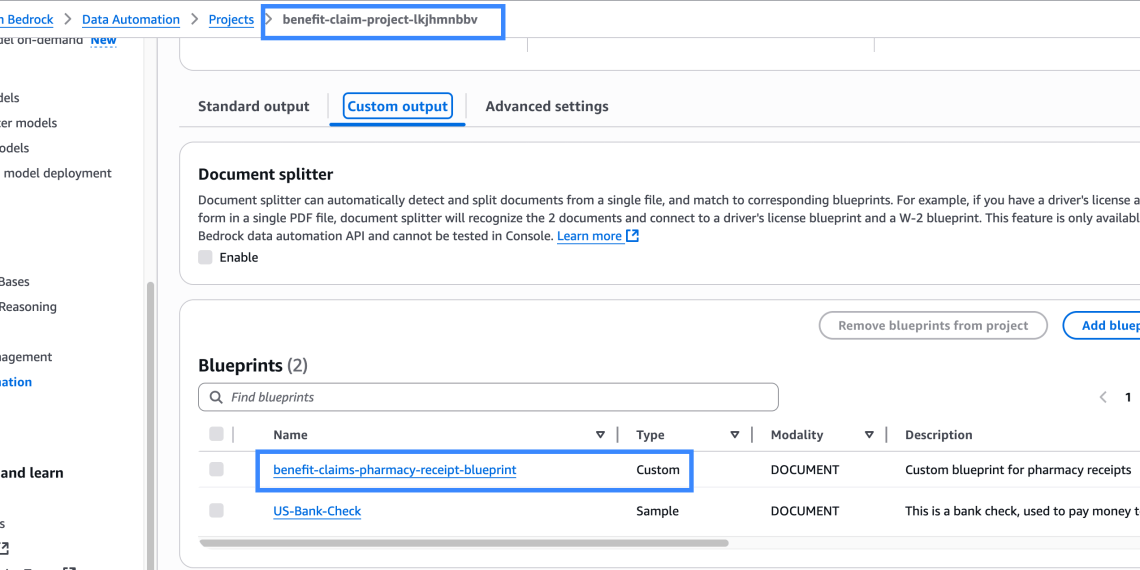The height and width of the screenshot is (570, 1140).
Task: Switch to the Standard output tab
Action: pos(254,106)
